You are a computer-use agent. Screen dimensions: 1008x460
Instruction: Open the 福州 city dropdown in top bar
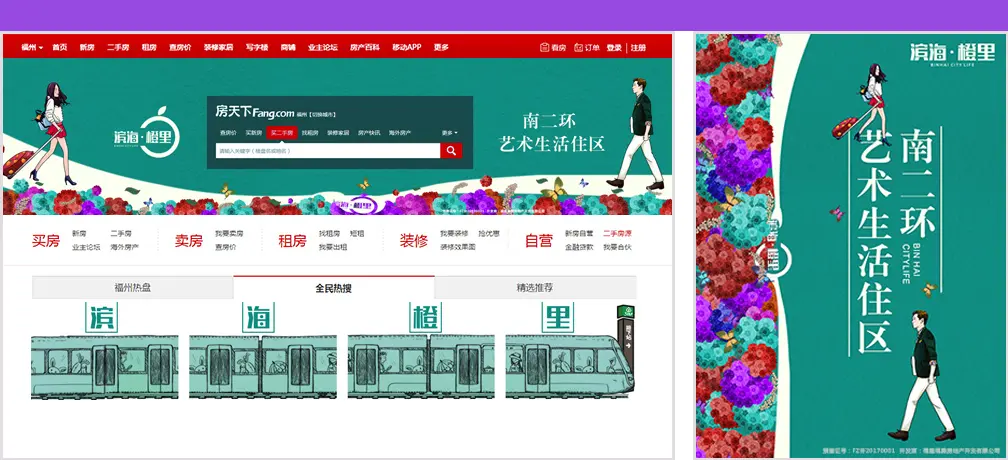[32, 48]
